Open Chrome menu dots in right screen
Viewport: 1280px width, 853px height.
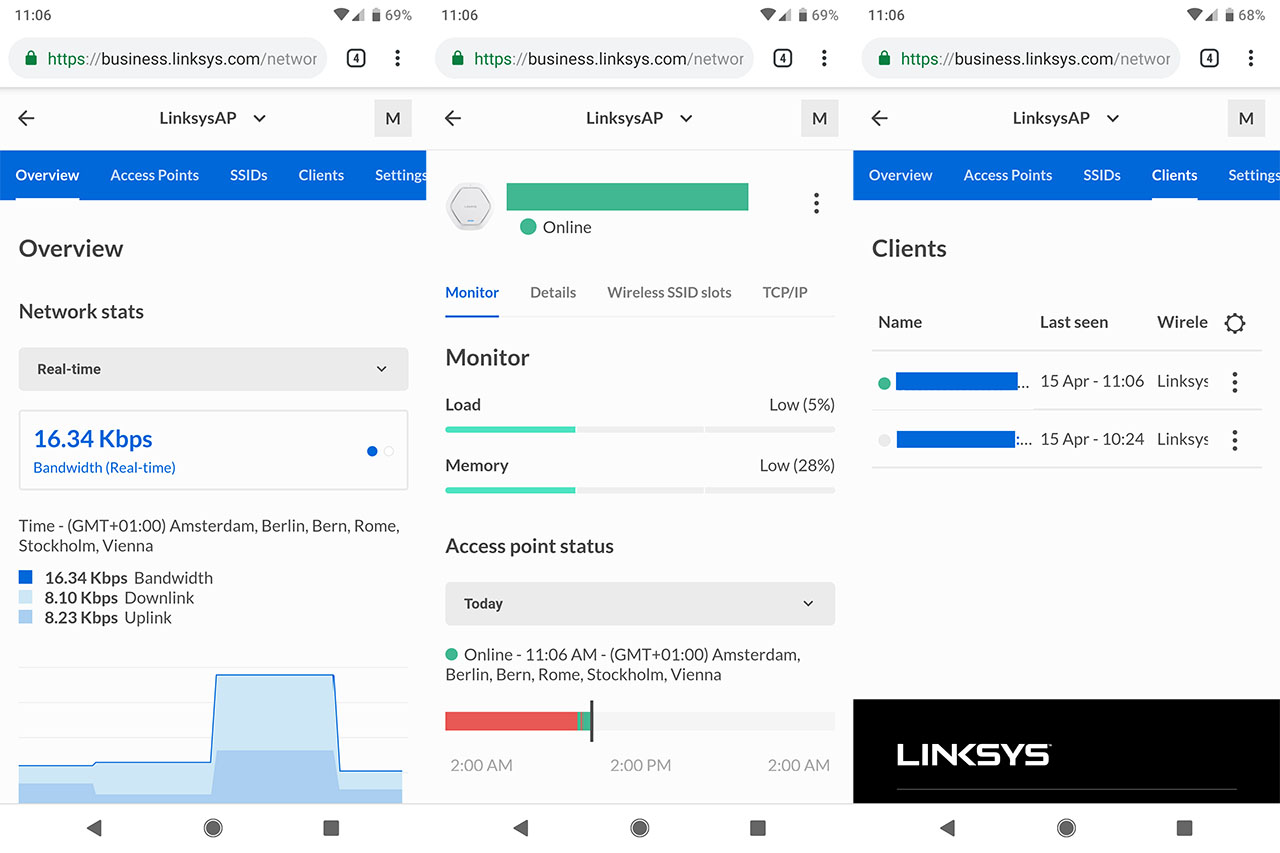[x=1250, y=58]
